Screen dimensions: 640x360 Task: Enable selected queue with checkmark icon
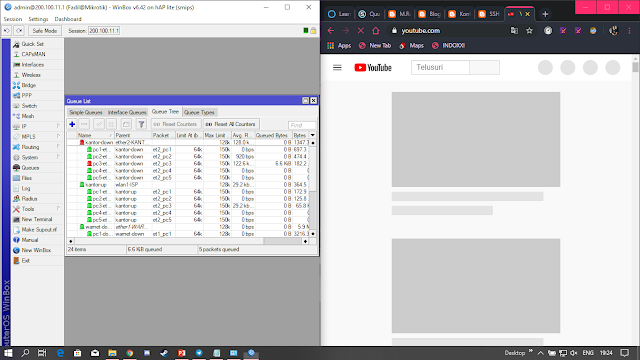pyautogui.click(x=98, y=124)
